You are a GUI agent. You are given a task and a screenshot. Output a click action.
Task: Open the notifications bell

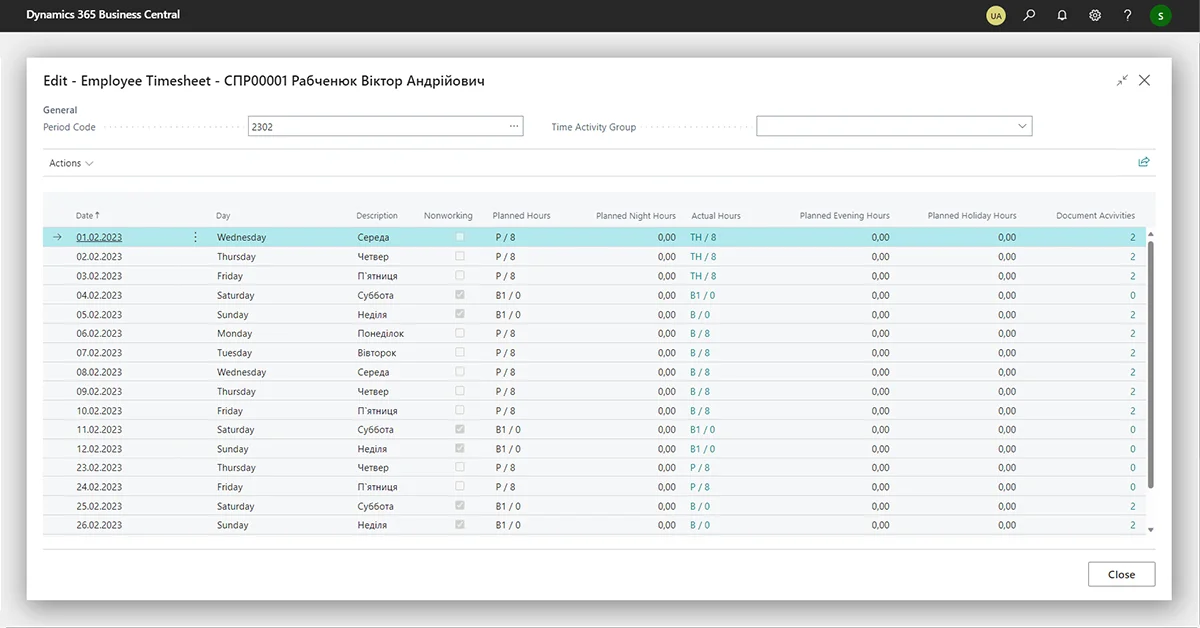coord(1062,15)
